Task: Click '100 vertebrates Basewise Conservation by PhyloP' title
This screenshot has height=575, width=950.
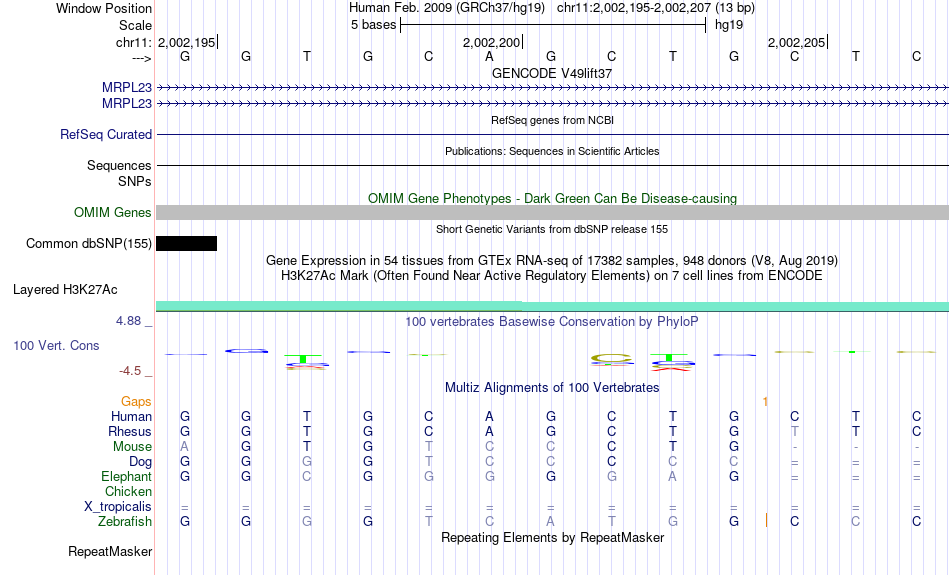Action: 552,322
